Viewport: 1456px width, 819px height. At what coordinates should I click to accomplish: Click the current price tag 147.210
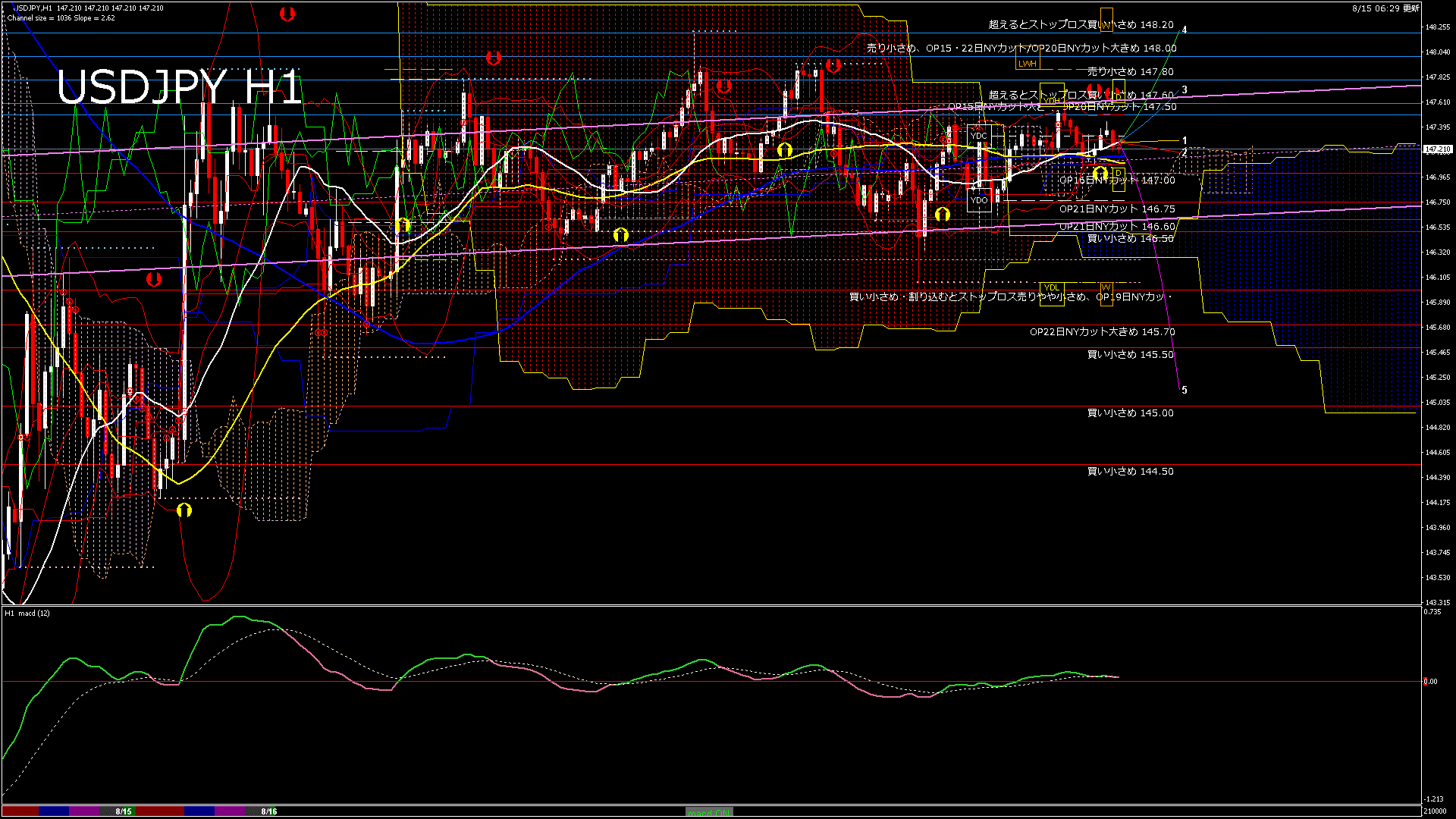pyautogui.click(x=1438, y=149)
